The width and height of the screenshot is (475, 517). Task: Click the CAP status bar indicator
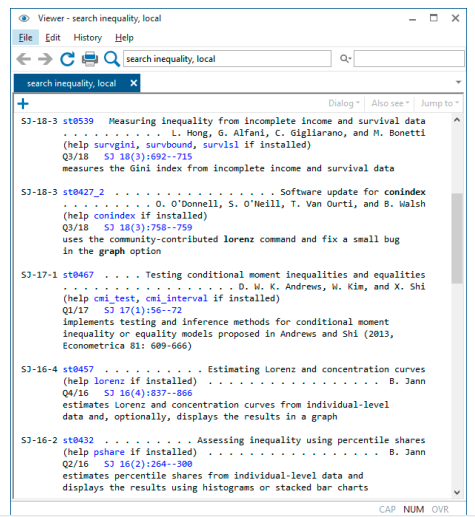tap(387, 509)
